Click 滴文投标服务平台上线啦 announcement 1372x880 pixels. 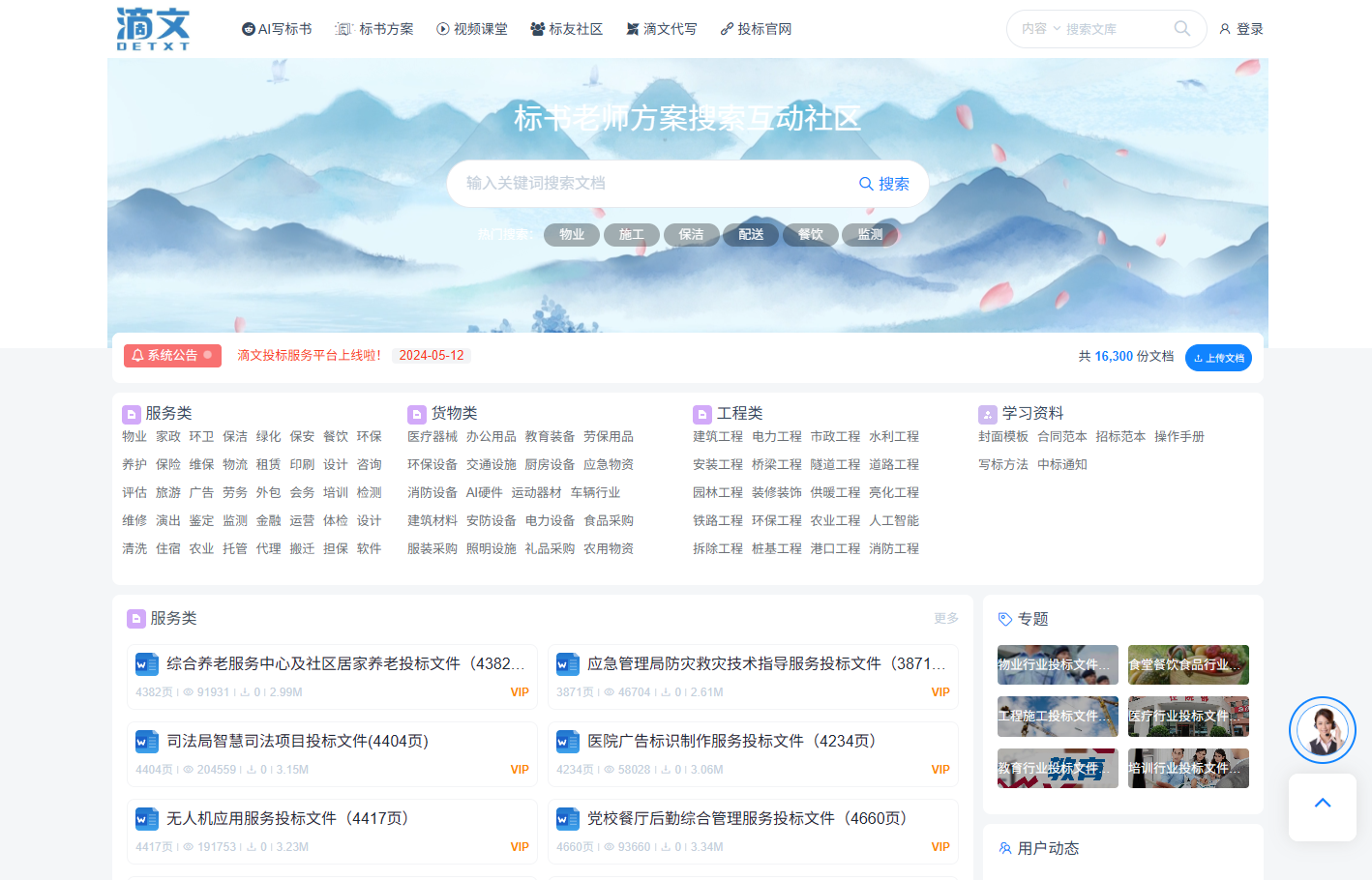pyautogui.click(x=310, y=356)
